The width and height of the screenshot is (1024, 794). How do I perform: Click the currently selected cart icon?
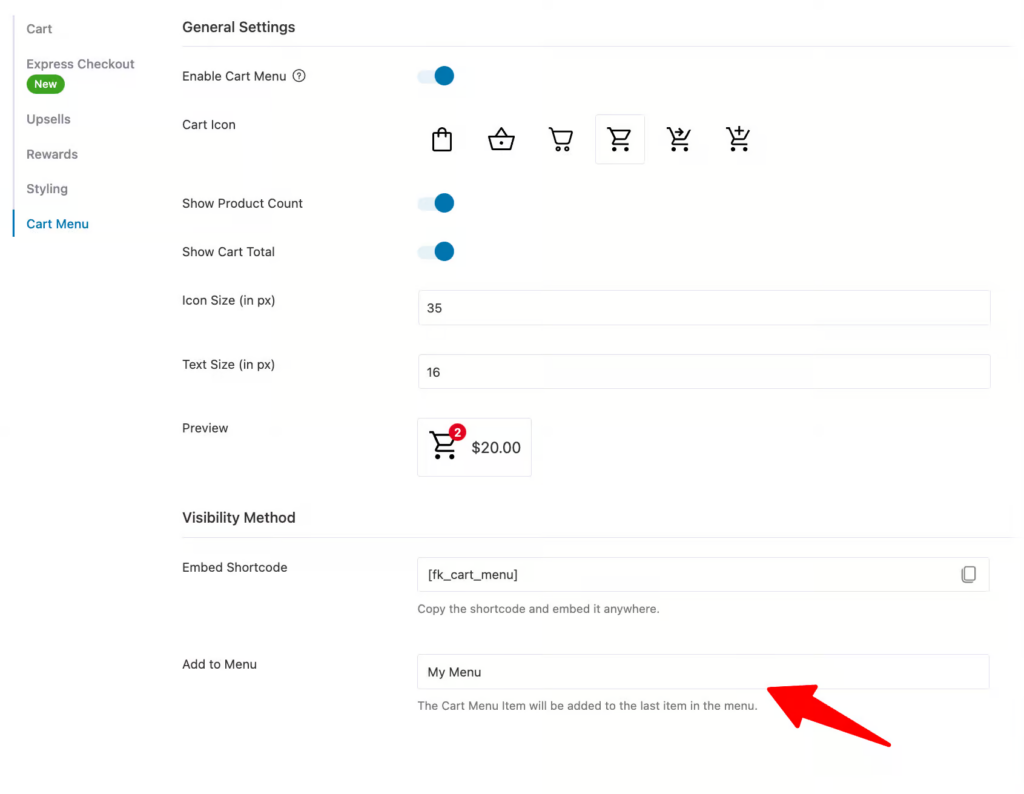(619, 138)
